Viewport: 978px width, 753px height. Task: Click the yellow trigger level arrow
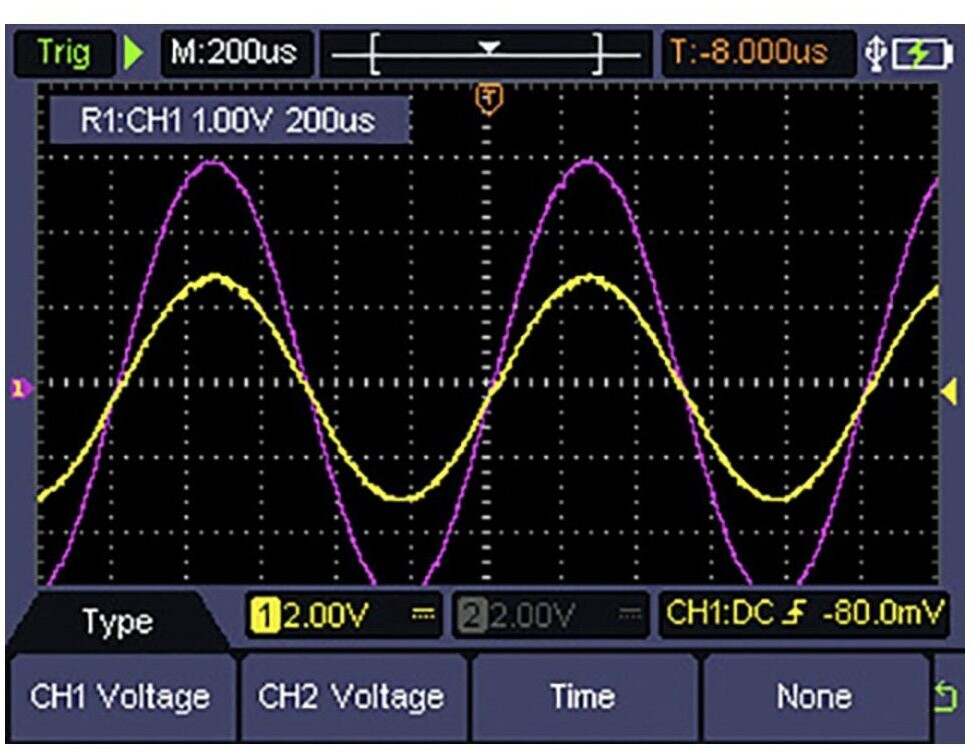[x=948, y=394]
